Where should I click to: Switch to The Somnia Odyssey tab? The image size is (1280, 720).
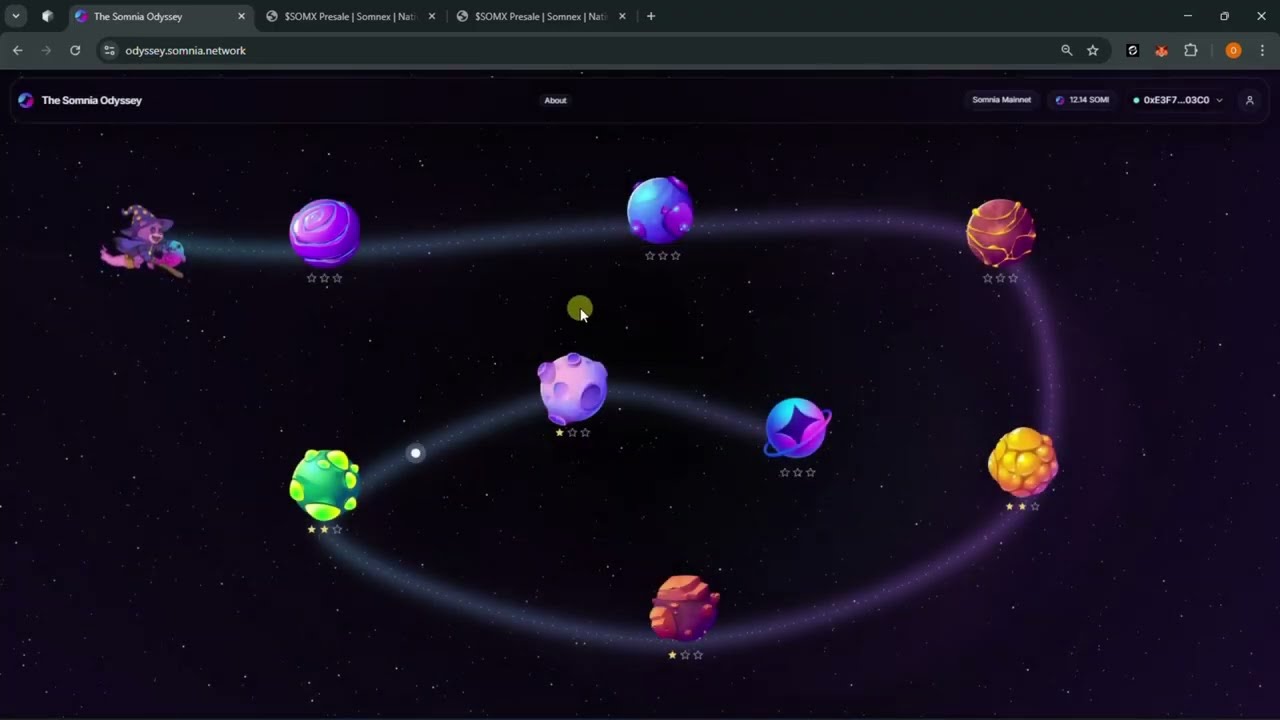161,16
